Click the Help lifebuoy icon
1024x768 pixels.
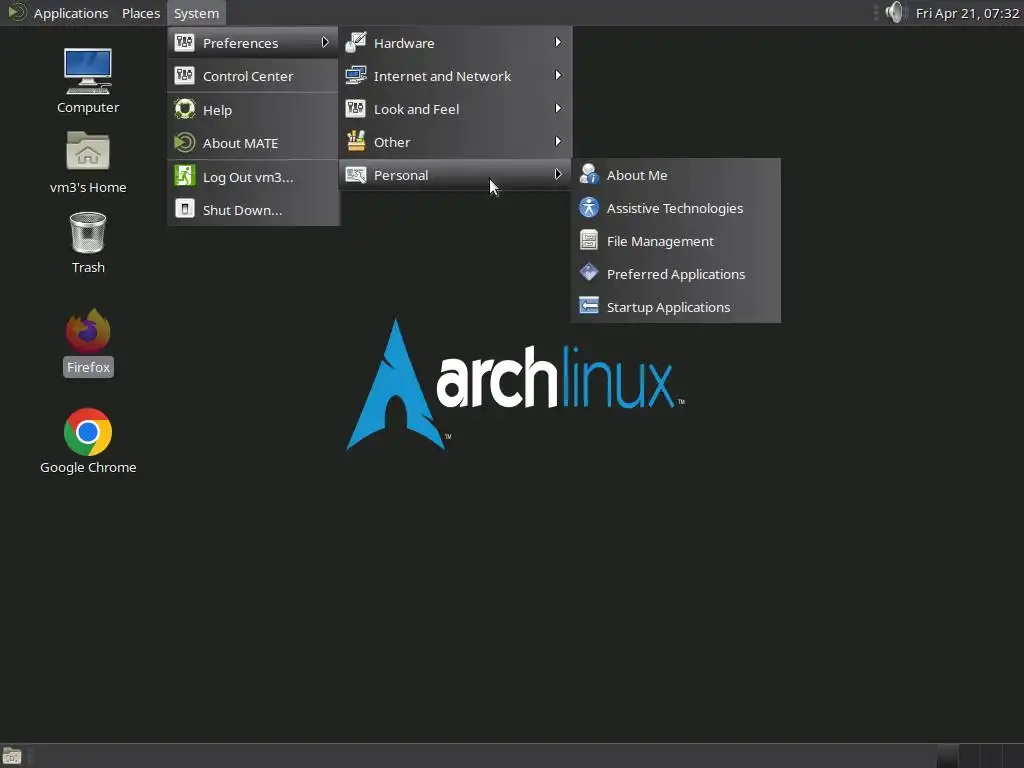click(x=185, y=109)
